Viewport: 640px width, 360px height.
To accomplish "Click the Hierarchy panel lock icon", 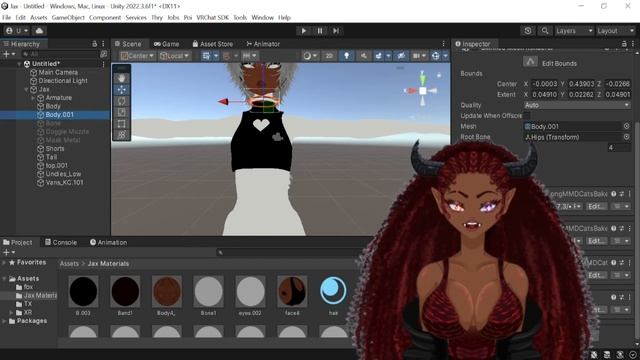I will (94, 44).
